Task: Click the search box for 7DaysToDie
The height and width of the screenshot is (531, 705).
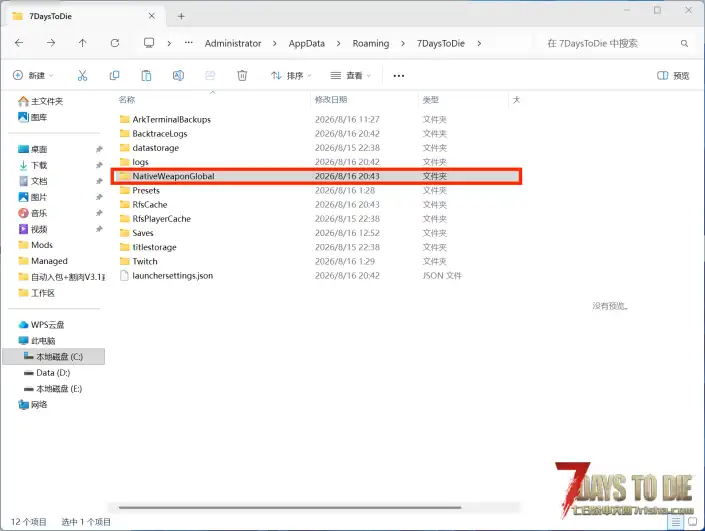Action: point(616,44)
